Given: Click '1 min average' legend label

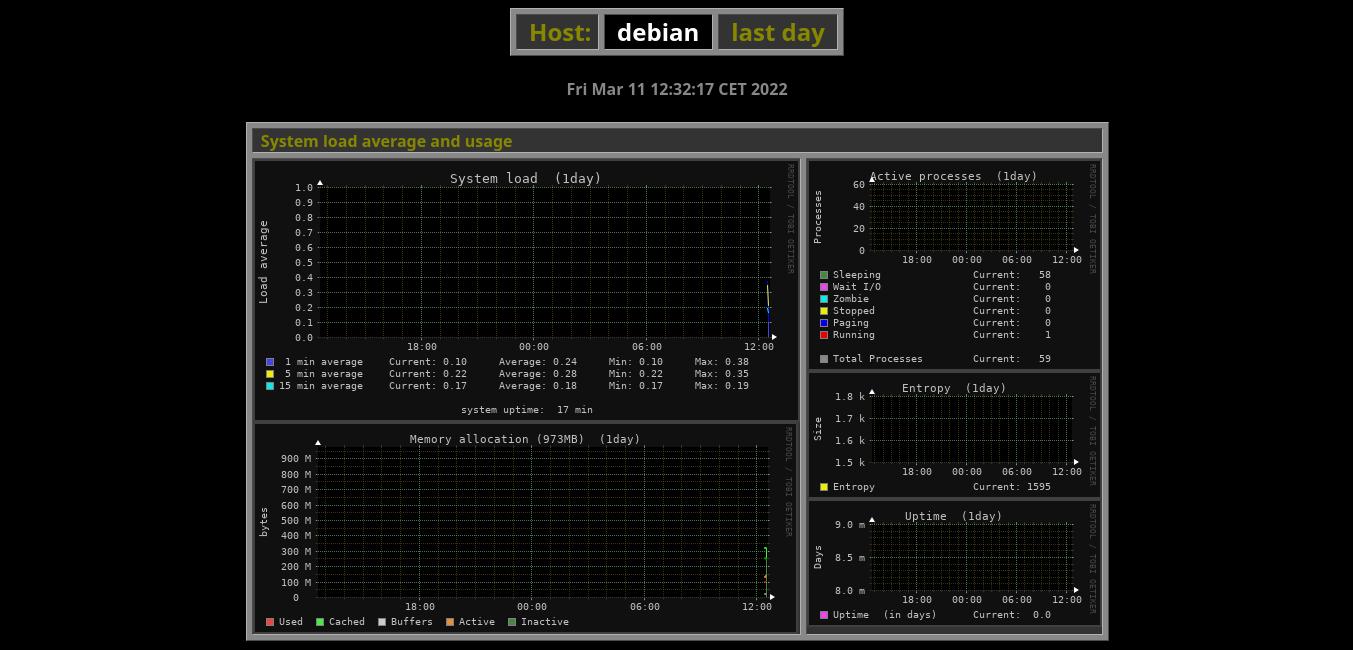Looking at the screenshot, I should point(324,362).
